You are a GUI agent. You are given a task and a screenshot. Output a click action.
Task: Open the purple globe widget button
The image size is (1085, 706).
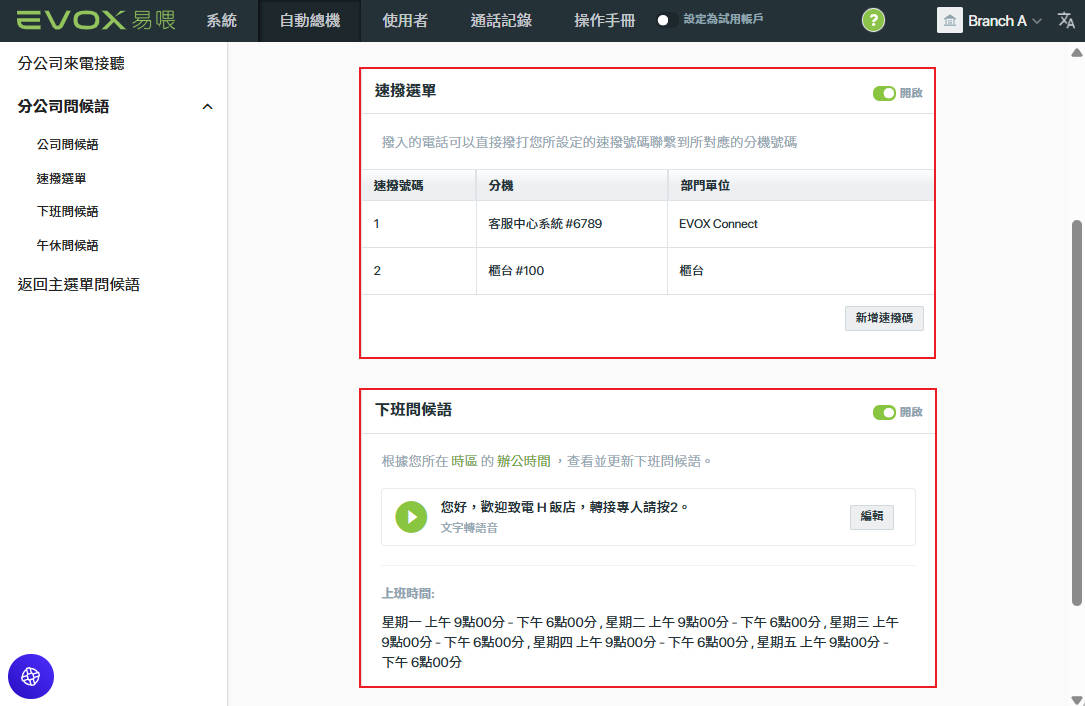pos(30,676)
